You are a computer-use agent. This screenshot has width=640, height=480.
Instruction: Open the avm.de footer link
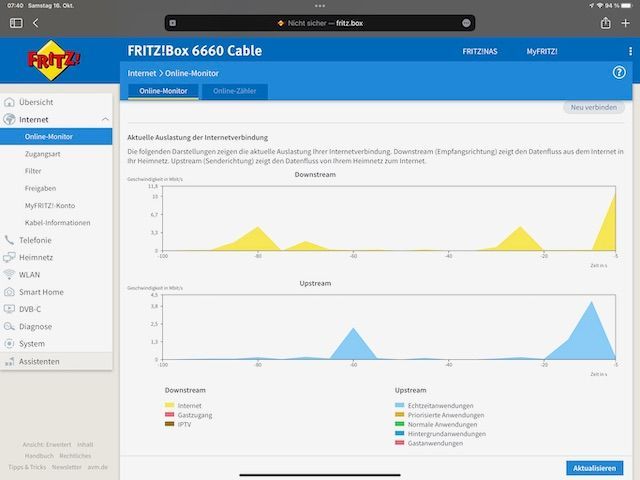pyautogui.click(x=98, y=467)
